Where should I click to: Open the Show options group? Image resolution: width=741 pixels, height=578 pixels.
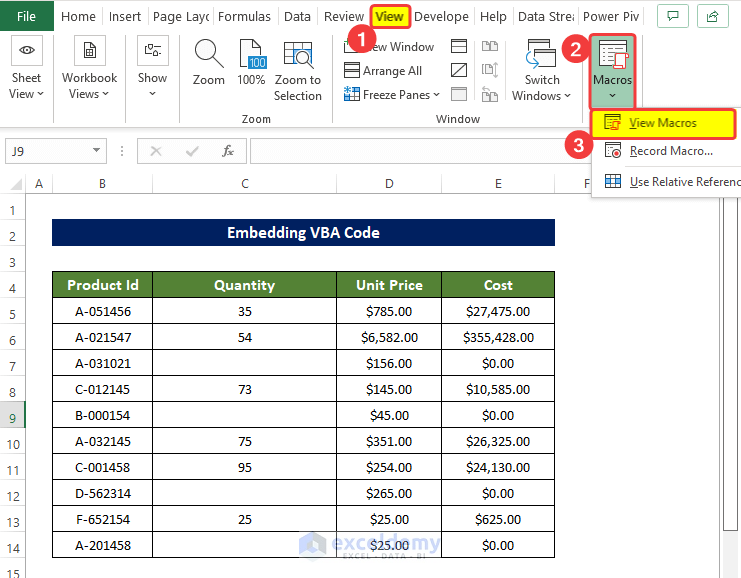pos(152,68)
